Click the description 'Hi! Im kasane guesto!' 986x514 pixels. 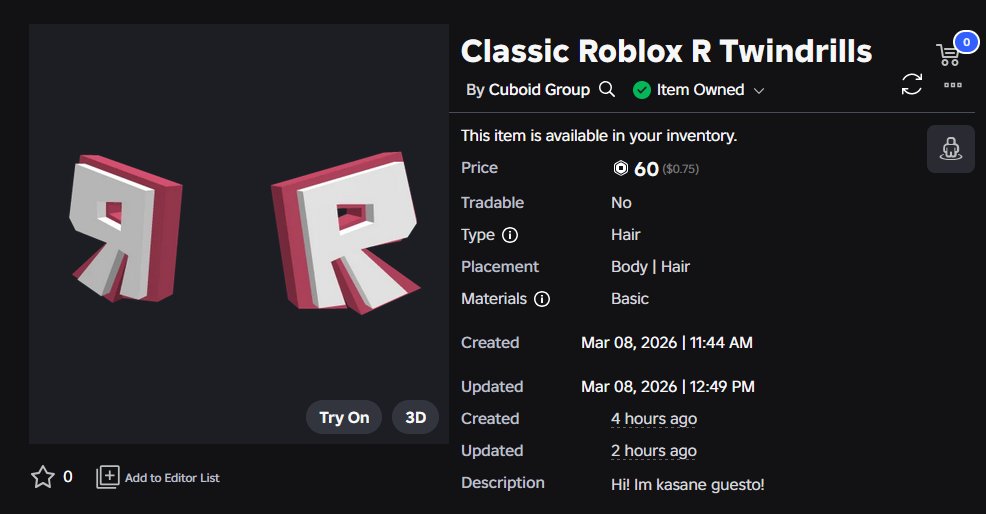[688, 484]
